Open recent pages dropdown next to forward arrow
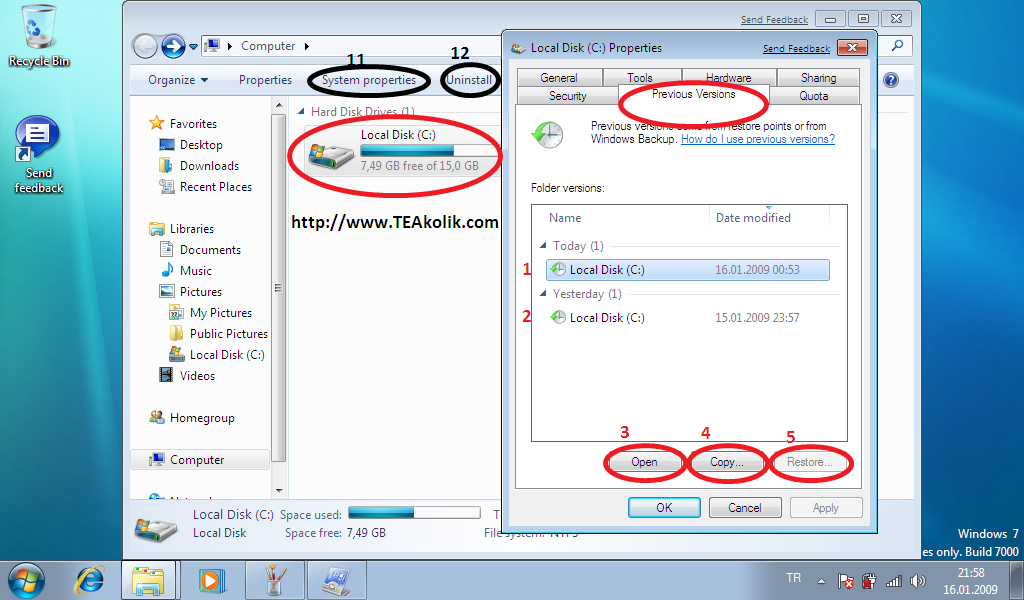The height and width of the screenshot is (600, 1024). coord(193,47)
